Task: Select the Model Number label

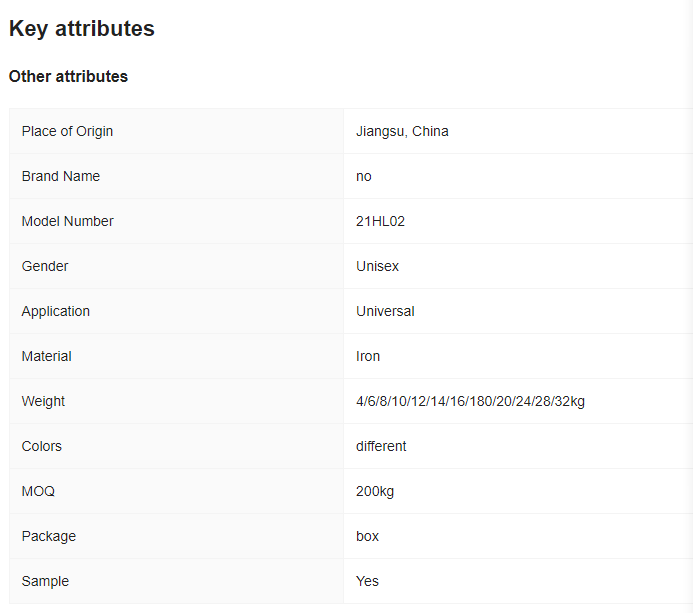Action: tap(68, 221)
